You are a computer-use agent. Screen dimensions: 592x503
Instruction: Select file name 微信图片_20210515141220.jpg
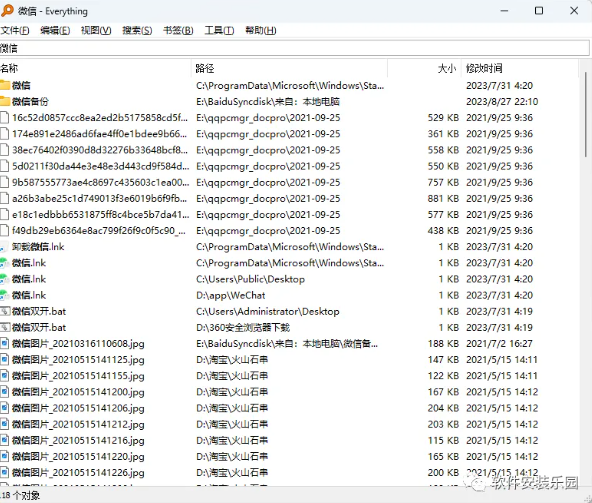pyautogui.click(x=78, y=457)
